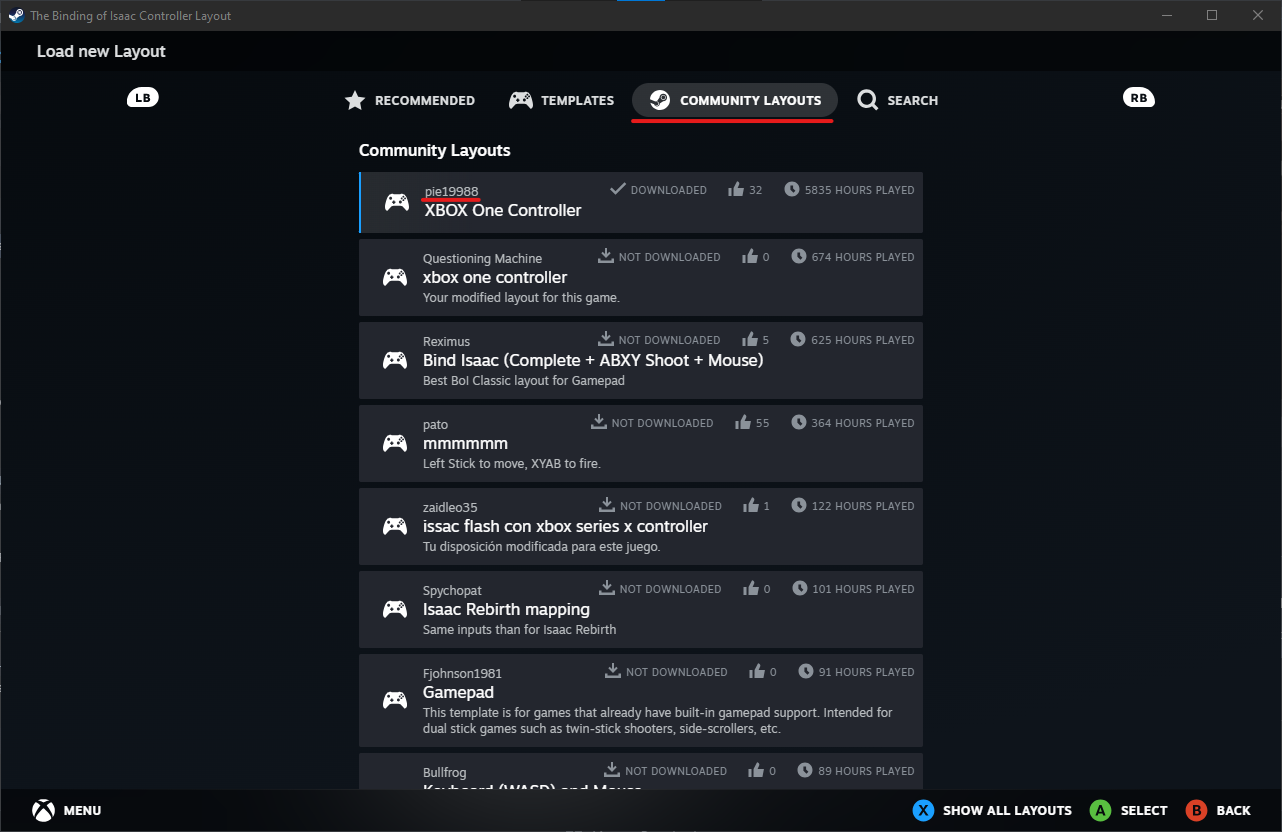Click the Downloaded checkmark on pie19988 layout
Screen dimensions: 1282x832
click(618, 189)
